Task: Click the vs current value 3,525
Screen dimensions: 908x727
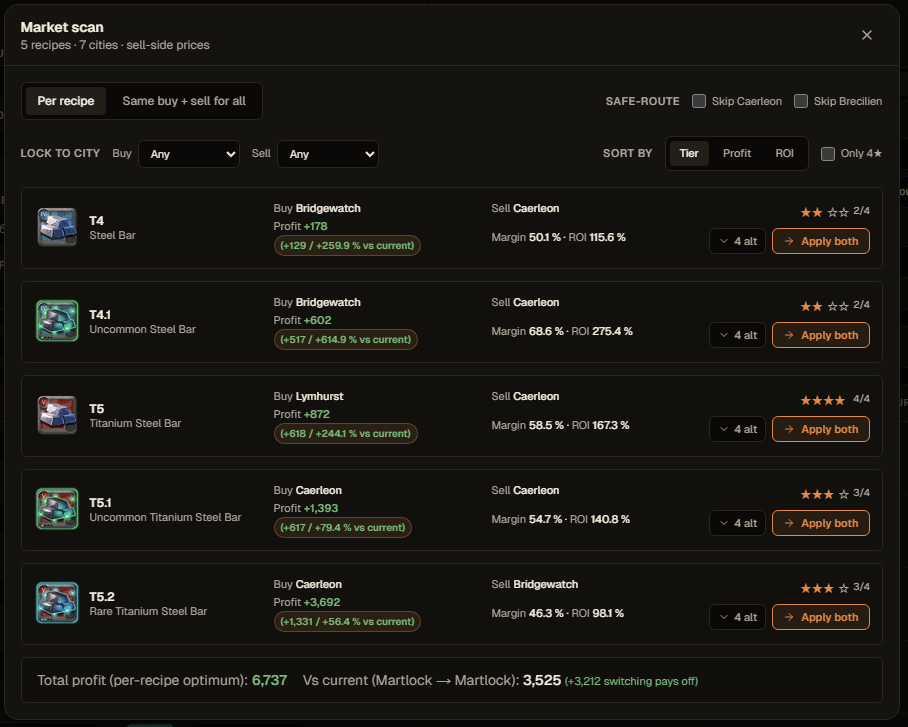Action: point(541,680)
